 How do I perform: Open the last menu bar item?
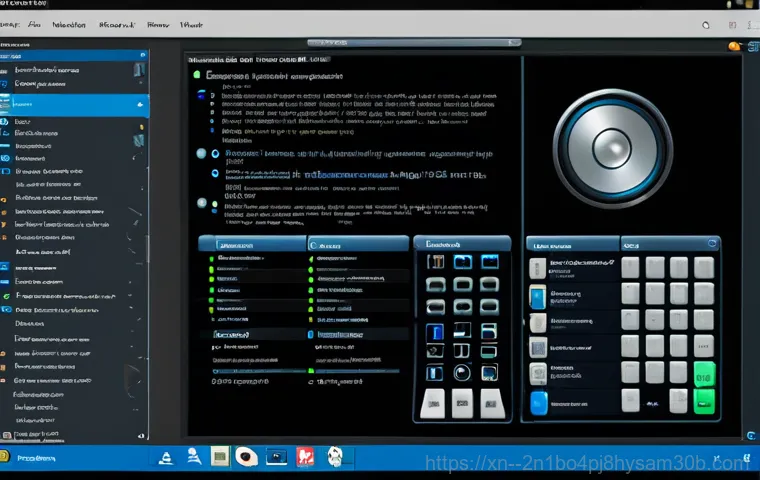[192, 23]
